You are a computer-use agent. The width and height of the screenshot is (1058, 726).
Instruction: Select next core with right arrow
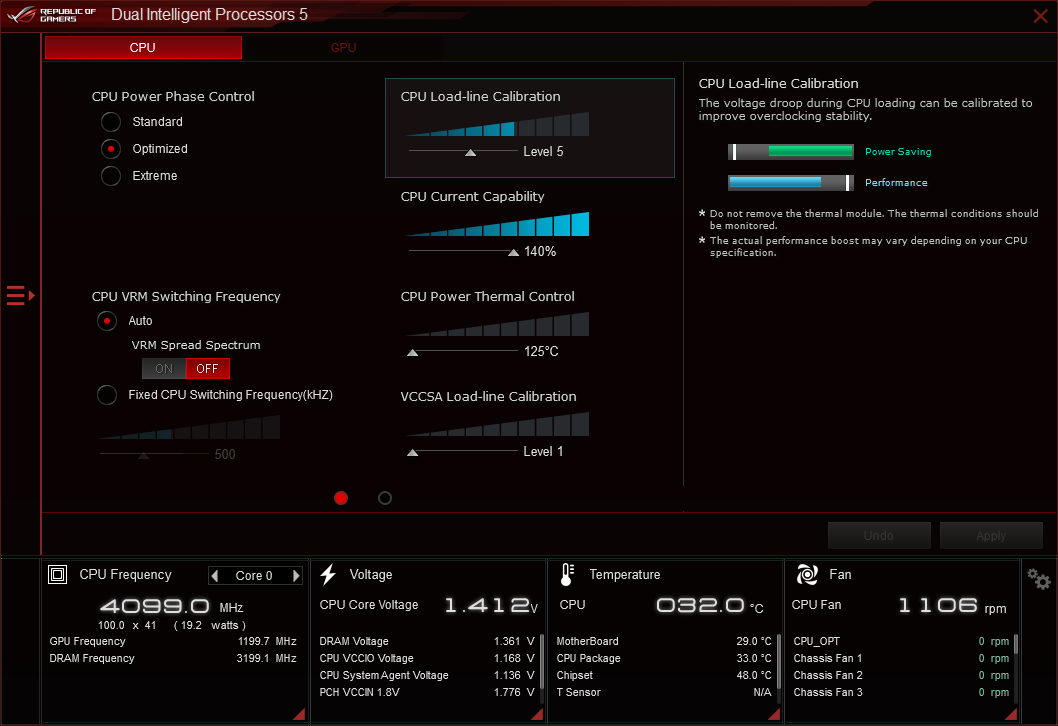tap(296, 576)
